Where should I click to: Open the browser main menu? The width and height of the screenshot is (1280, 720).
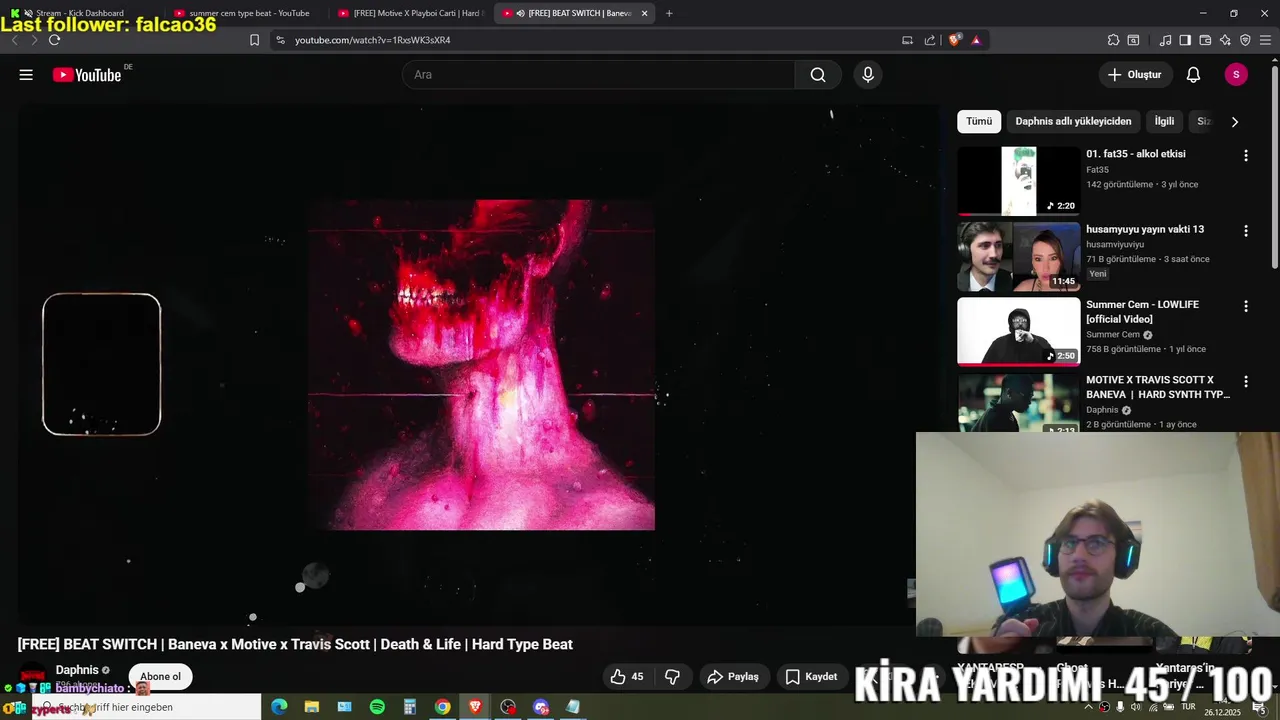1265,40
